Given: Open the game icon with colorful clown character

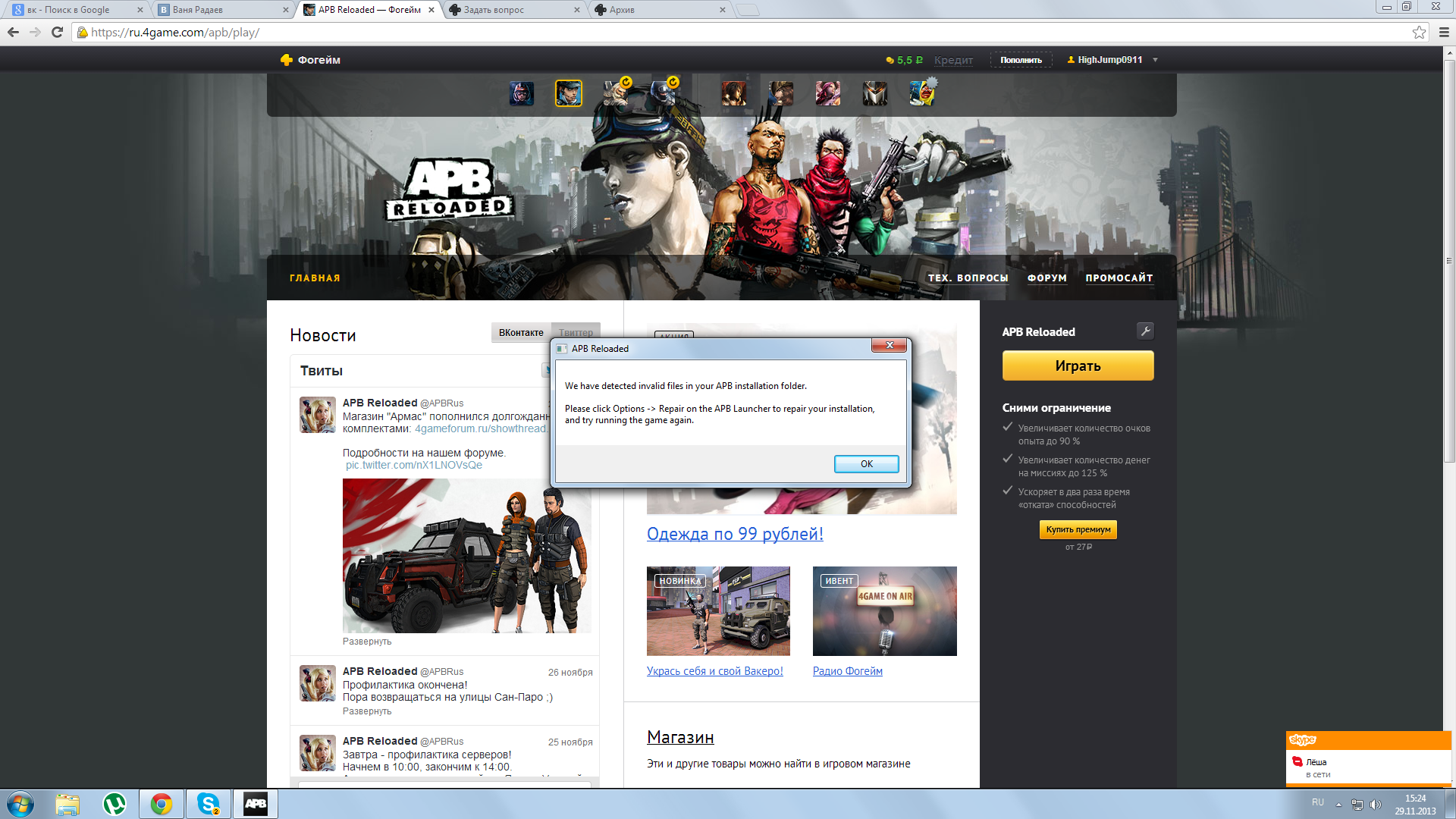Looking at the screenshot, I should pyautogui.click(x=921, y=93).
